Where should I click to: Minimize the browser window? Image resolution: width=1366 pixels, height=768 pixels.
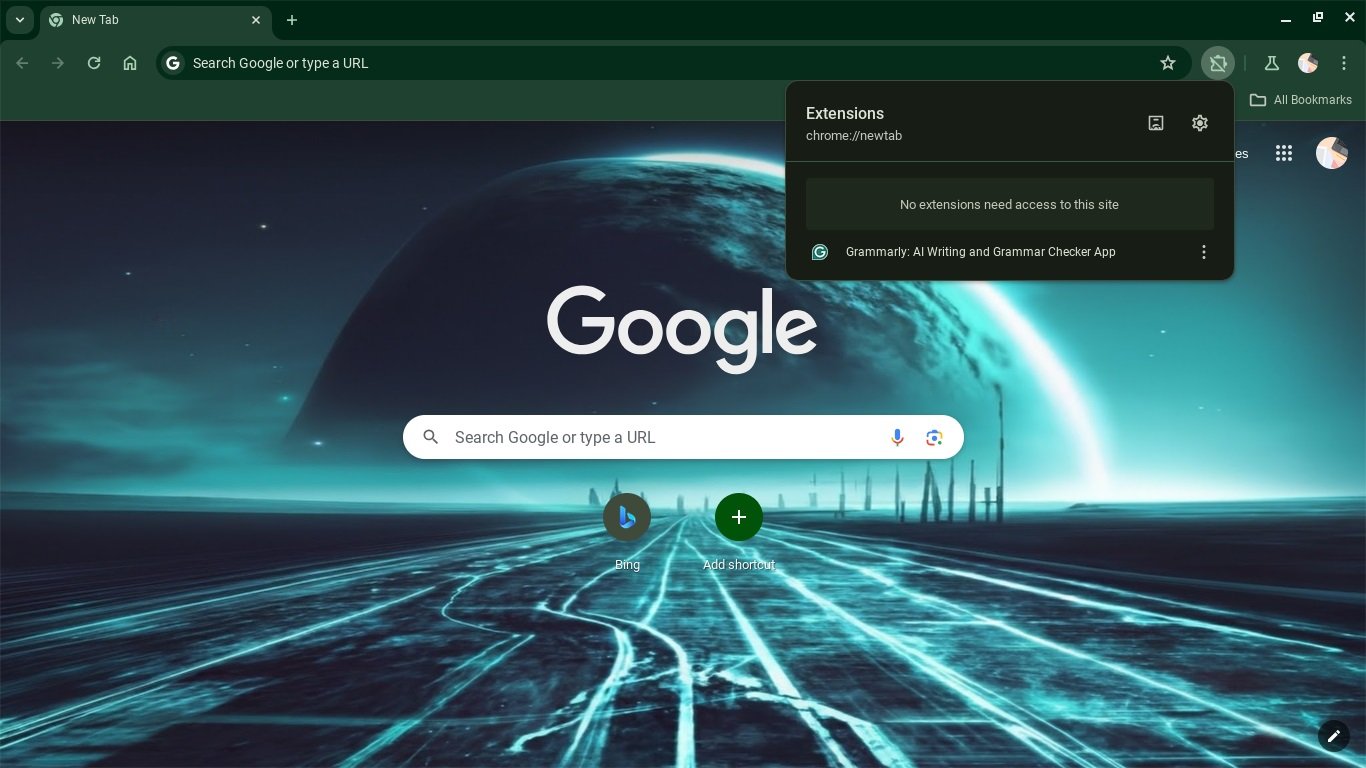(x=1286, y=18)
